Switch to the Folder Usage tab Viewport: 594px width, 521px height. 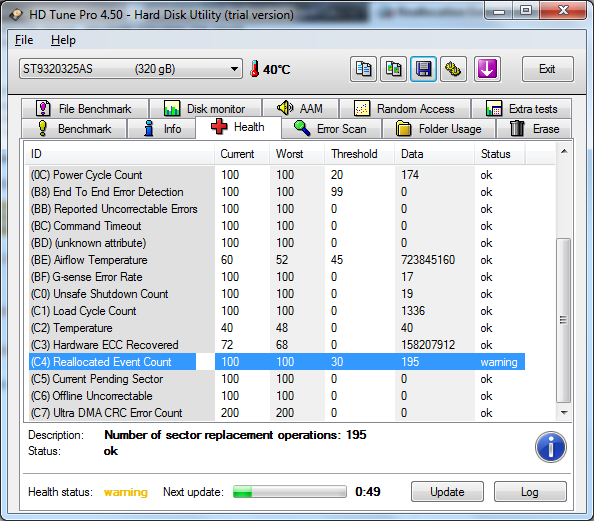(439, 129)
